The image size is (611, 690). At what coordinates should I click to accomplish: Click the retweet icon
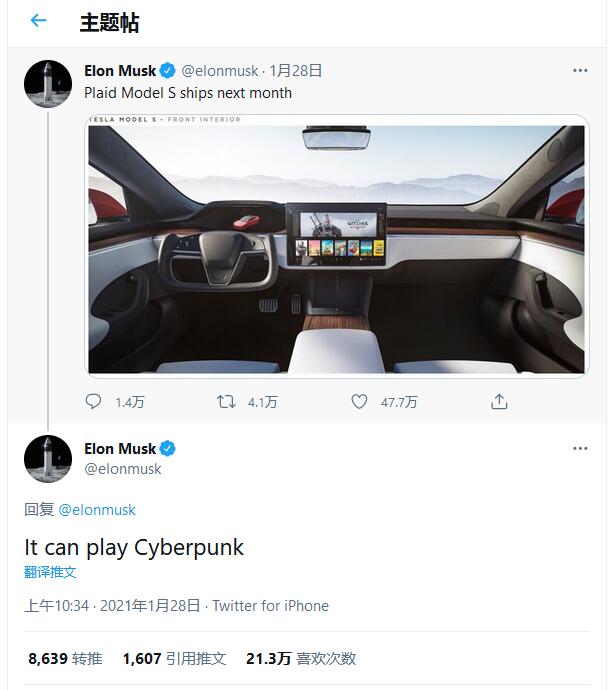pyautogui.click(x=227, y=402)
